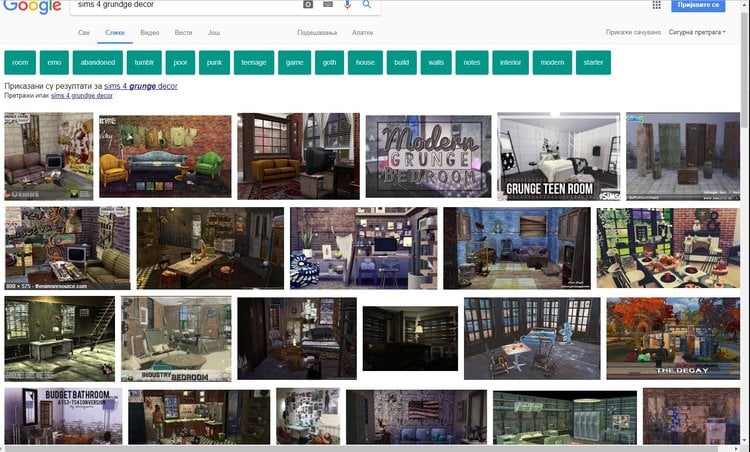Filter by the 'abandoned' chip
The height and width of the screenshot is (452, 750).
[x=98, y=63]
